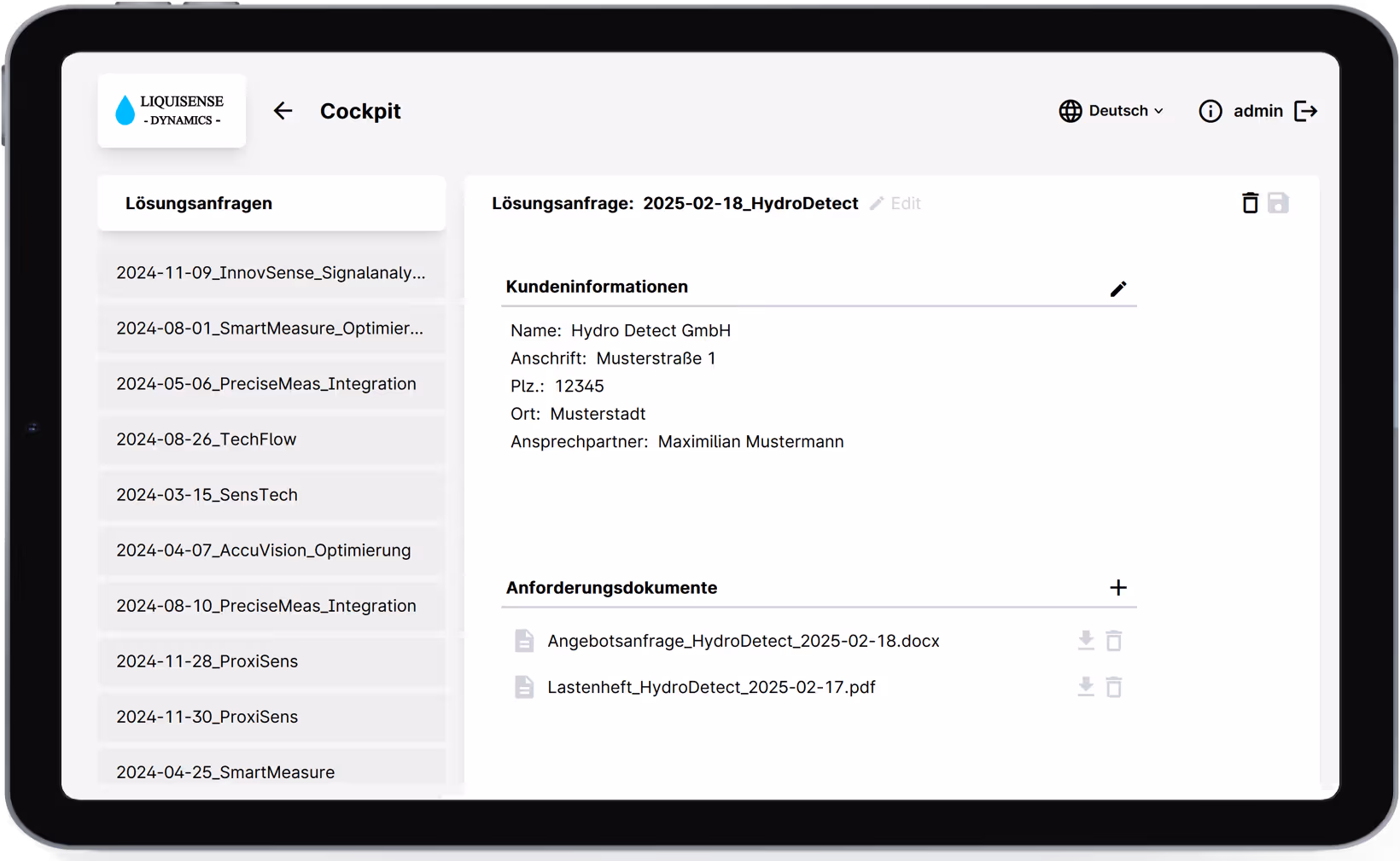Viewport: 1400px width, 861px height.
Task: Navigate back with the arrow icon
Action: tap(283, 111)
